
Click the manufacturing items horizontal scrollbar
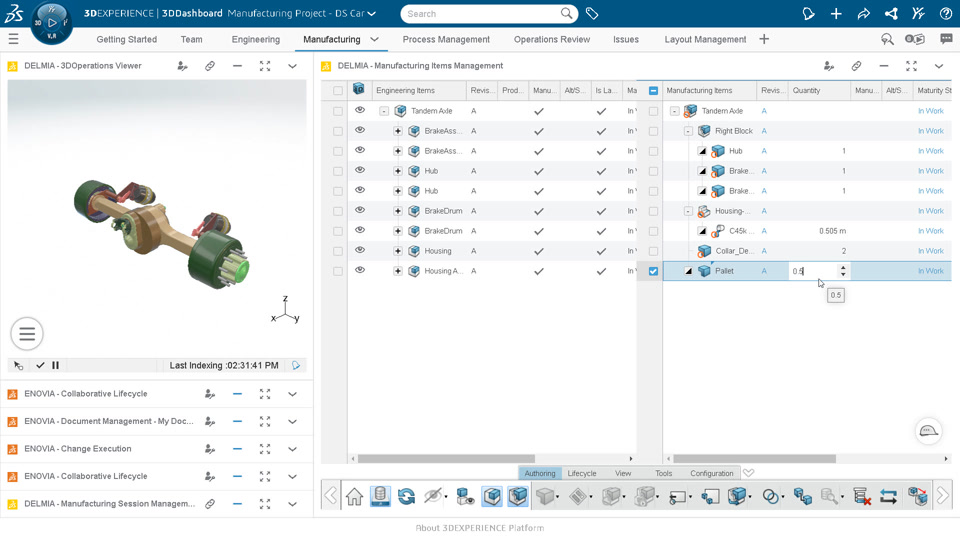[x=754, y=459]
